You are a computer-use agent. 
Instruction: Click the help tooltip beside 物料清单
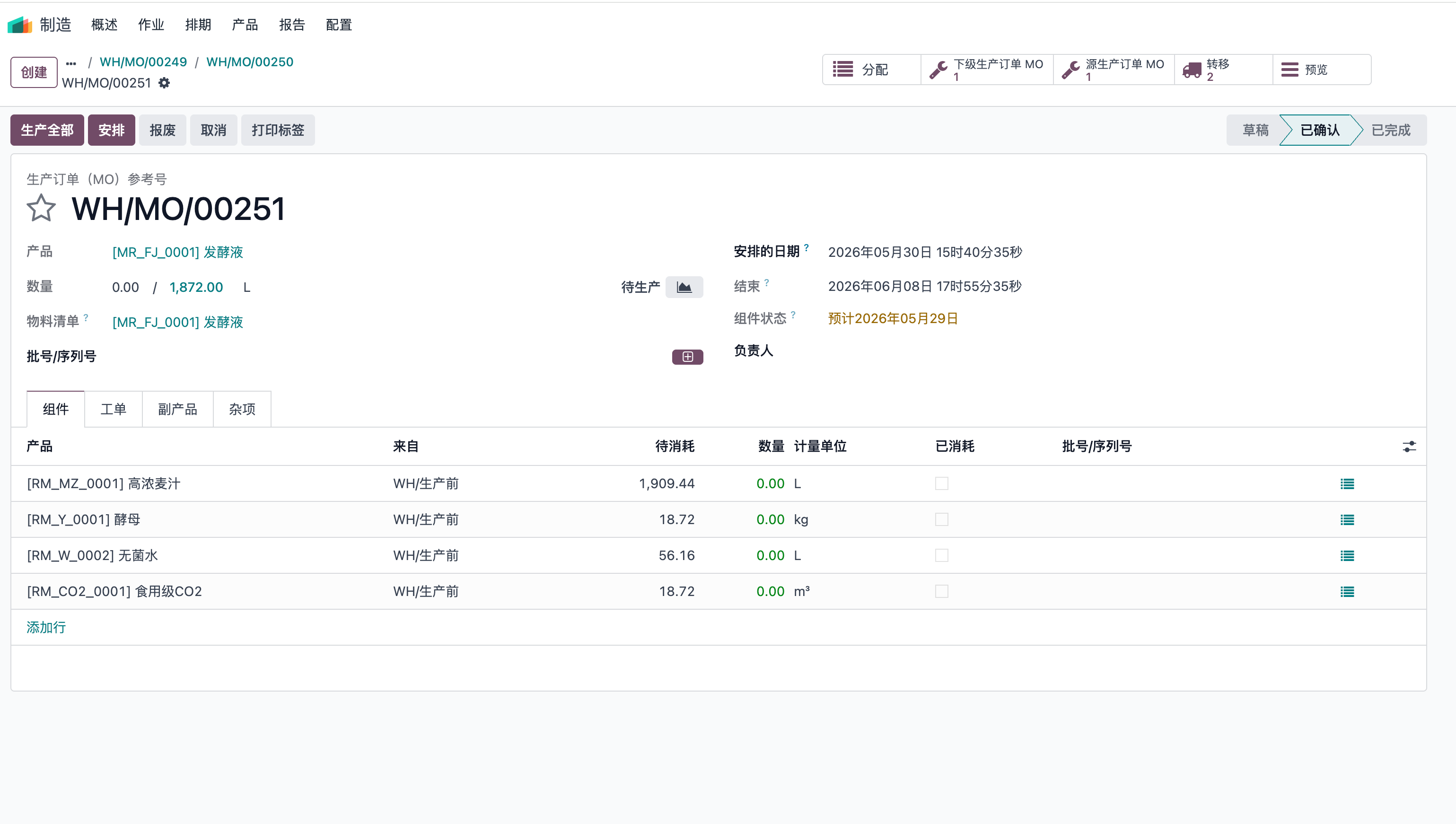pos(86,317)
